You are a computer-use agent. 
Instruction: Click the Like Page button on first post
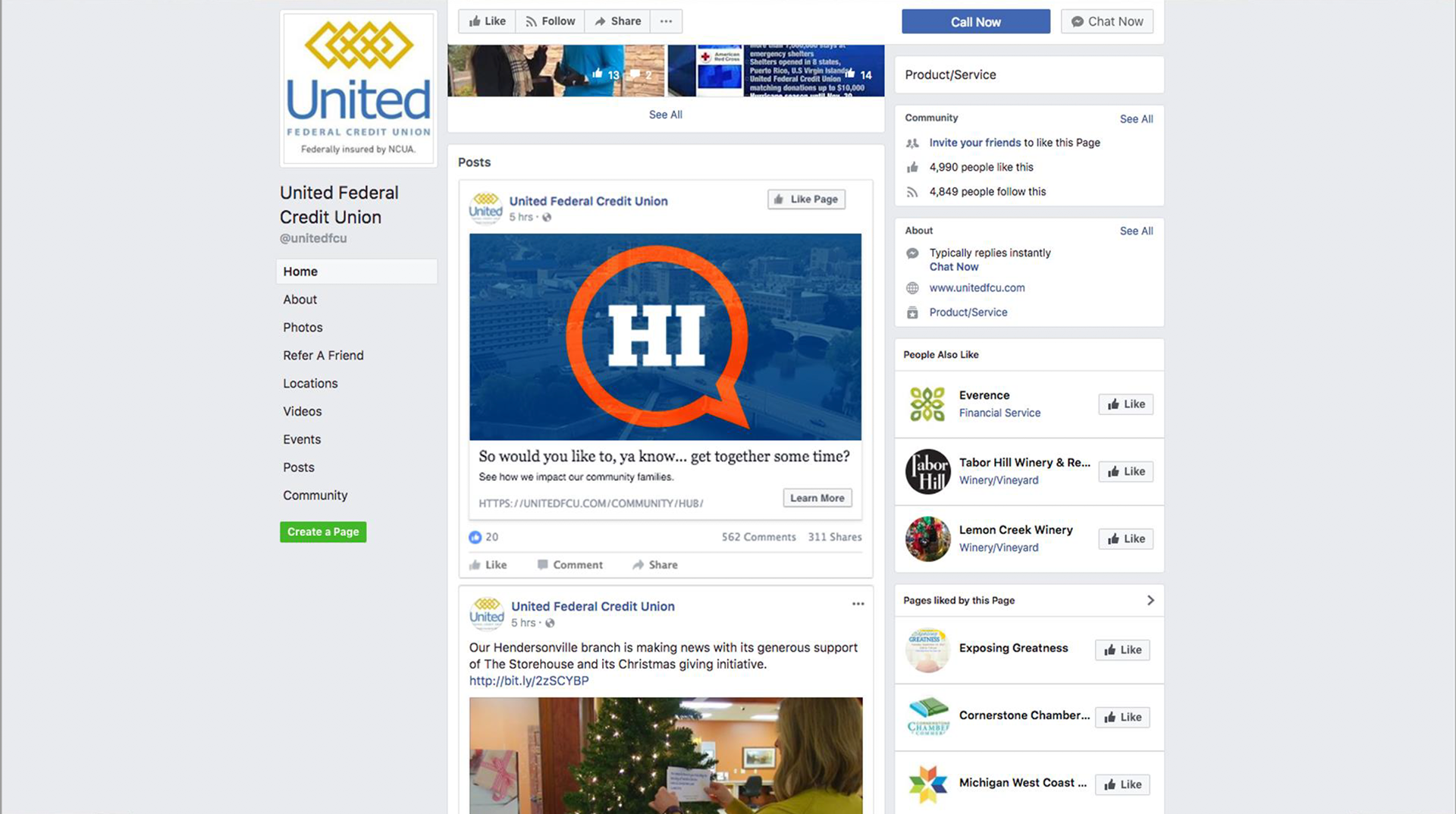point(806,199)
